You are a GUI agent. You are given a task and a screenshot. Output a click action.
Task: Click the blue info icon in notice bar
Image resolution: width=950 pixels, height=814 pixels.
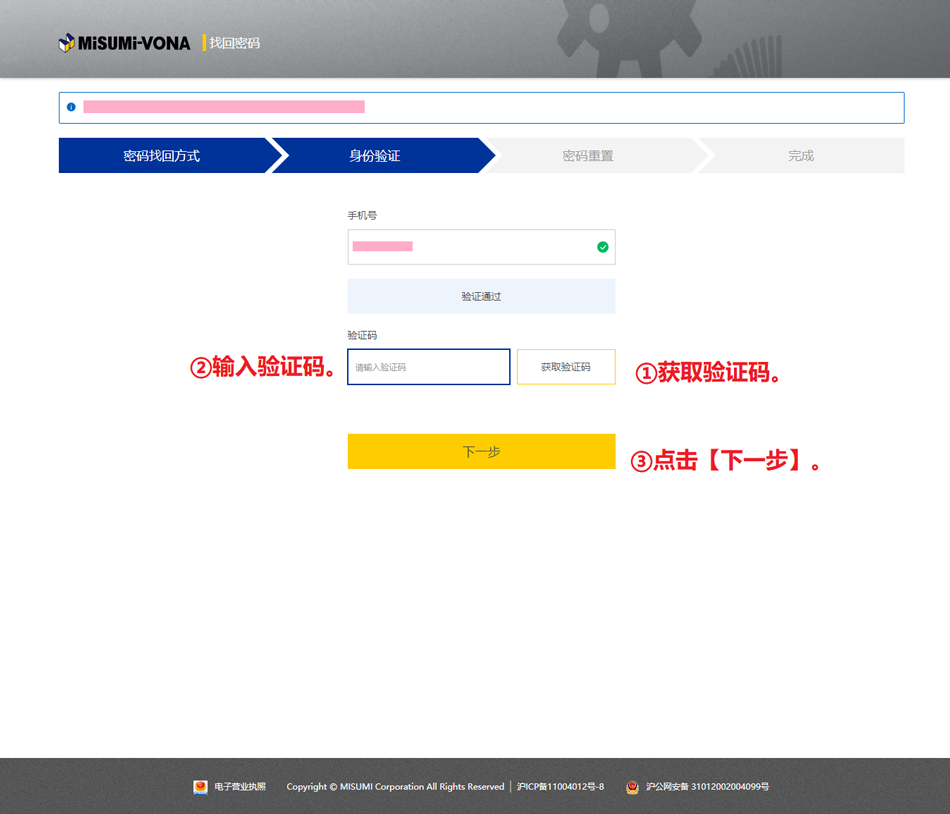pos(71,107)
